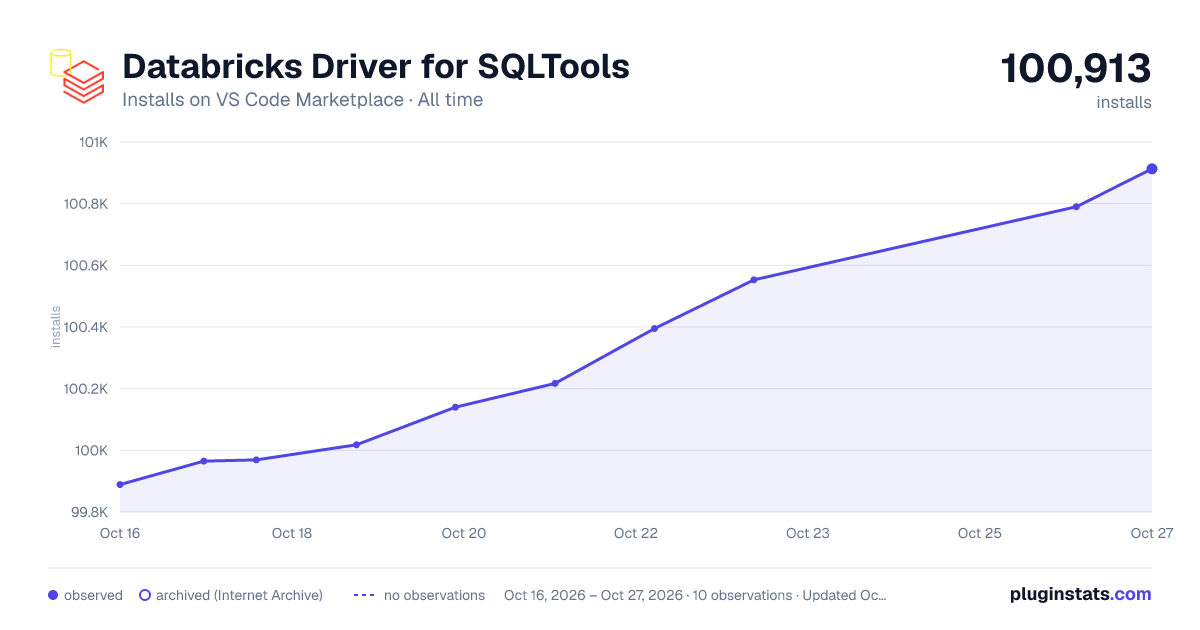Click the Oct 22 x-axis label
Image resolution: width=1200 pixels, height=630 pixels.
point(636,533)
